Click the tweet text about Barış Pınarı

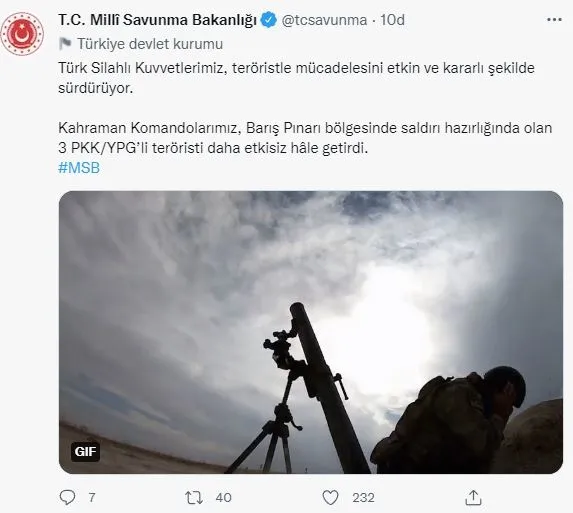(305, 138)
